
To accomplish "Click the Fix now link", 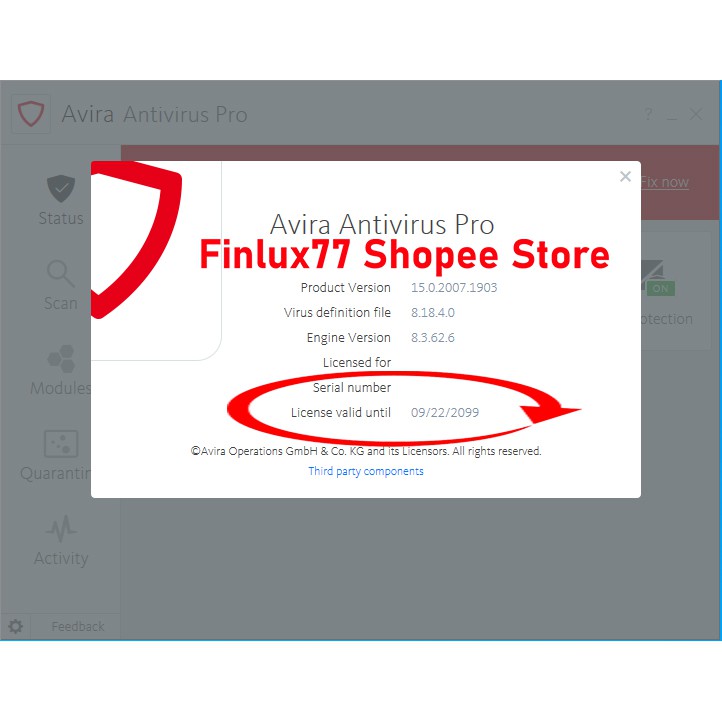I will [664, 182].
